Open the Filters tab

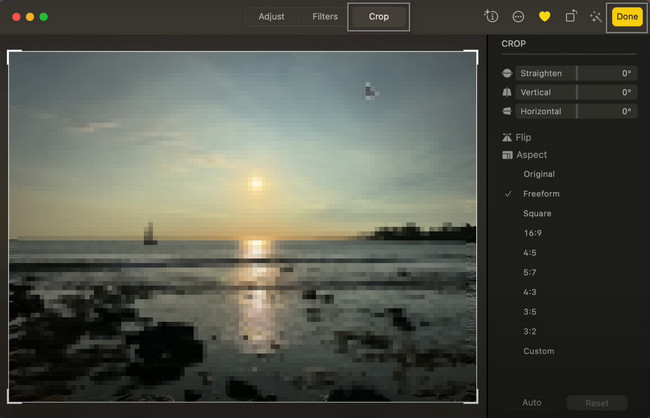click(325, 17)
